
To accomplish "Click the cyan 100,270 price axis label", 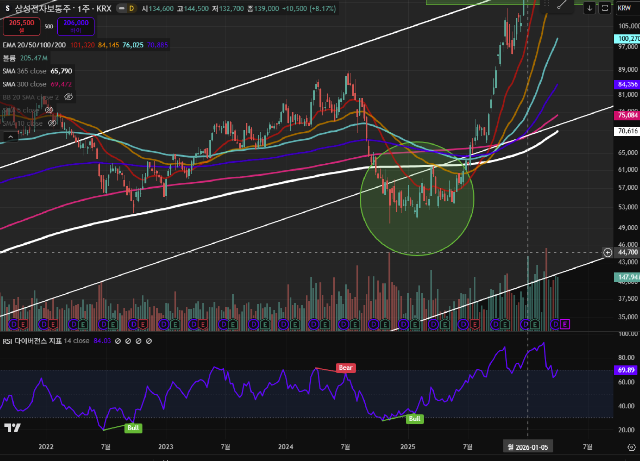I will [627, 39].
